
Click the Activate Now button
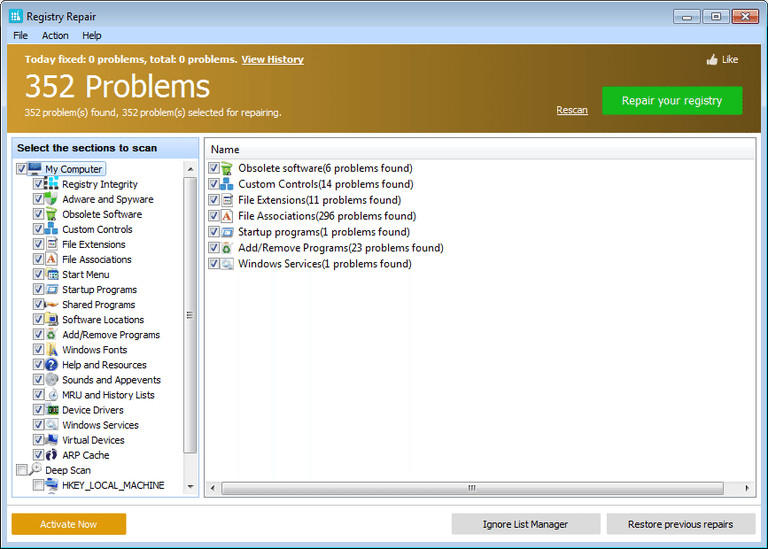(x=69, y=524)
